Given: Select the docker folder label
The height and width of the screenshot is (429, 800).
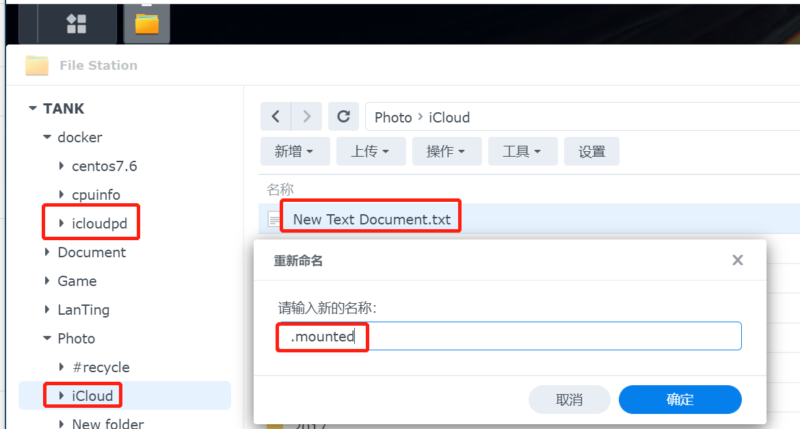Looking at the screenshot, I should [80, 137].
